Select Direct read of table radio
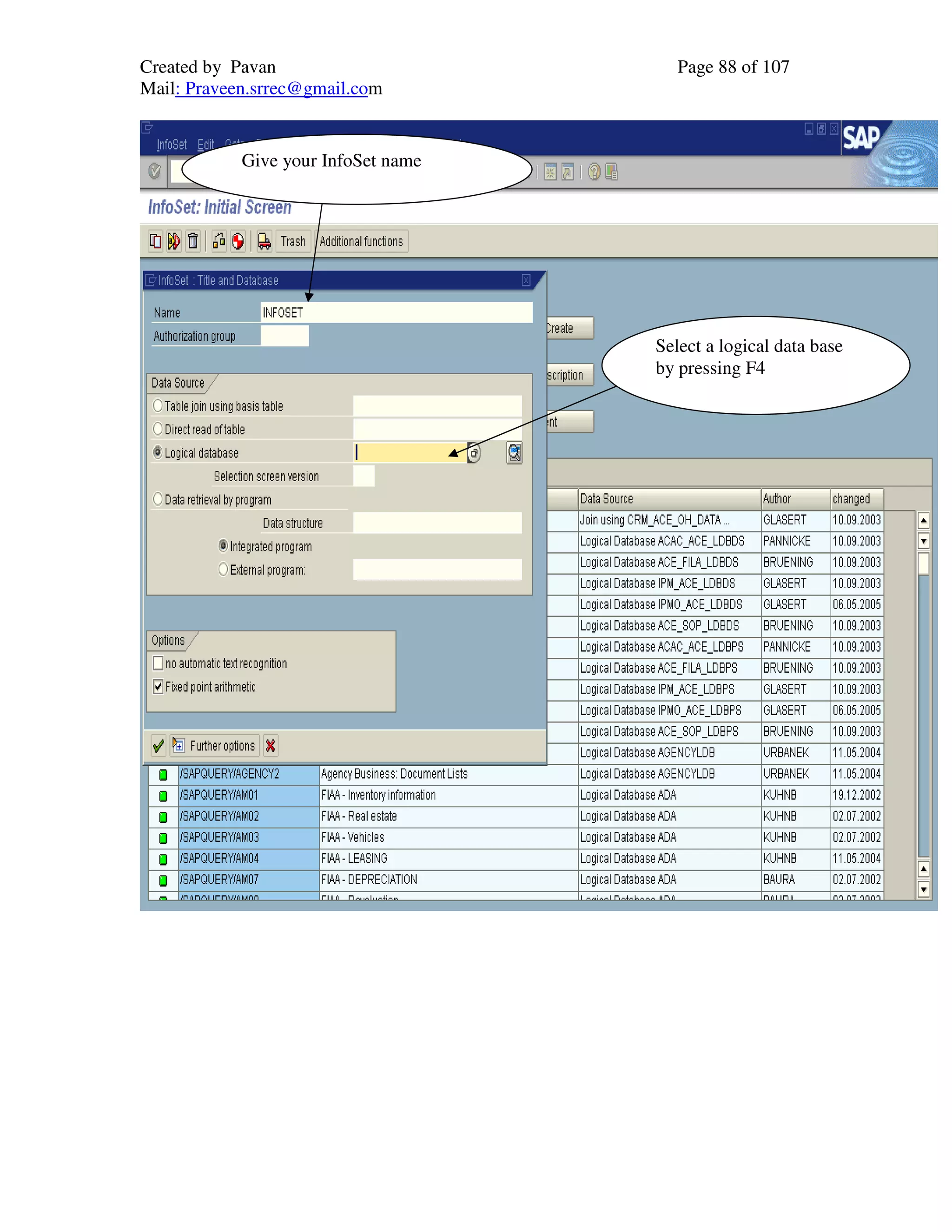This screenshot has height=1232, width=952. 158,429
